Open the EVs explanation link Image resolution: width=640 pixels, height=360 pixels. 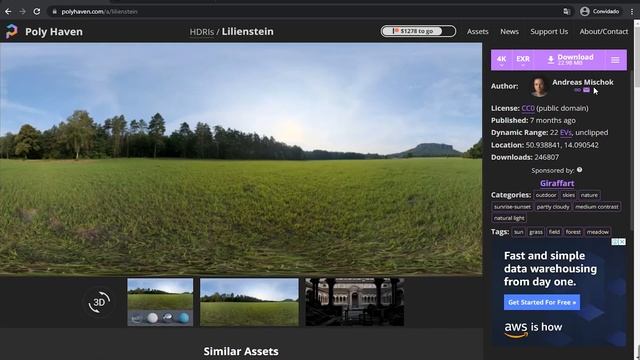[x=566, y=133]
